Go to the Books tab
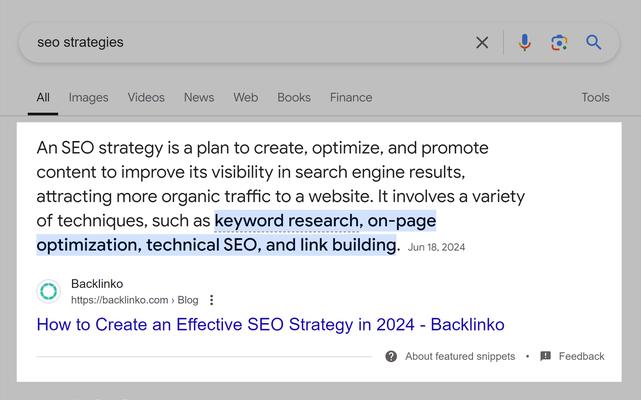The height and width of the screenshot is (400, 641). pyautogui.click(x=294, y=97)
